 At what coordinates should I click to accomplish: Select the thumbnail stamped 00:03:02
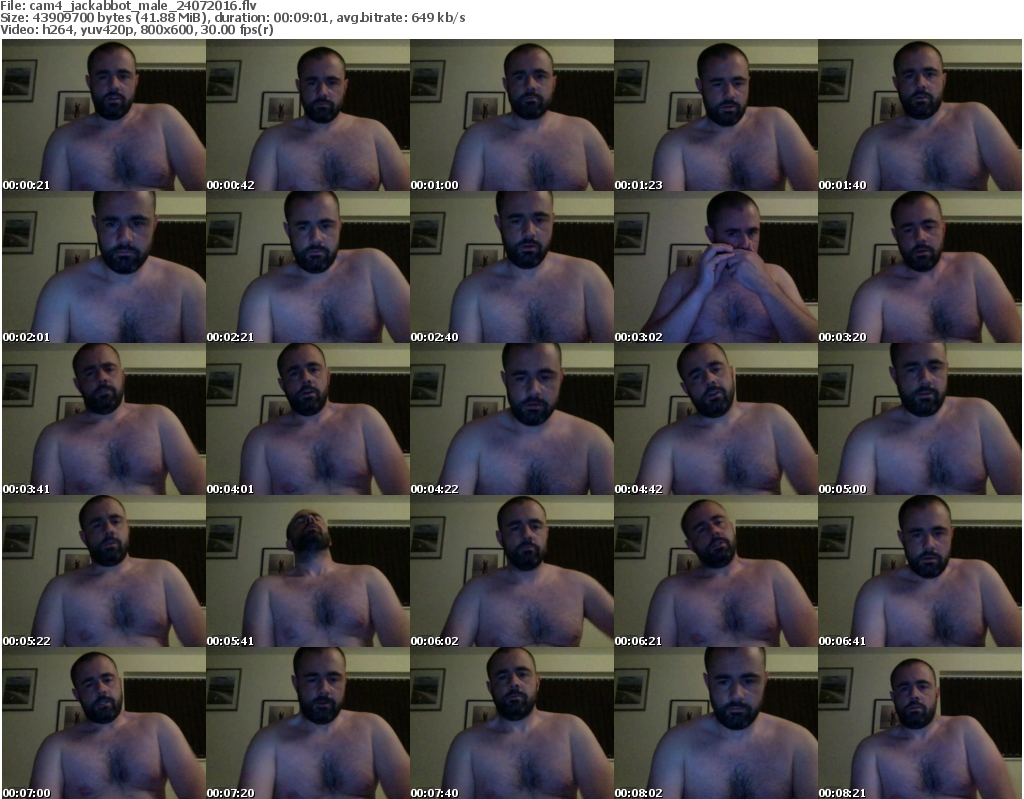pos(716,267)
